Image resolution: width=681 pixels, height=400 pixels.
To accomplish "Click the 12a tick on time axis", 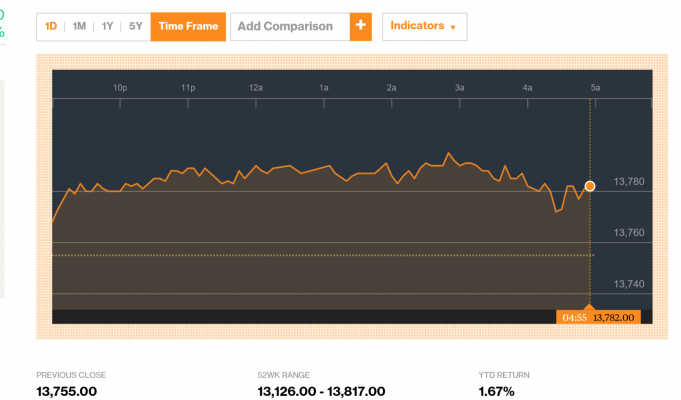I will [x=256, y=88].
